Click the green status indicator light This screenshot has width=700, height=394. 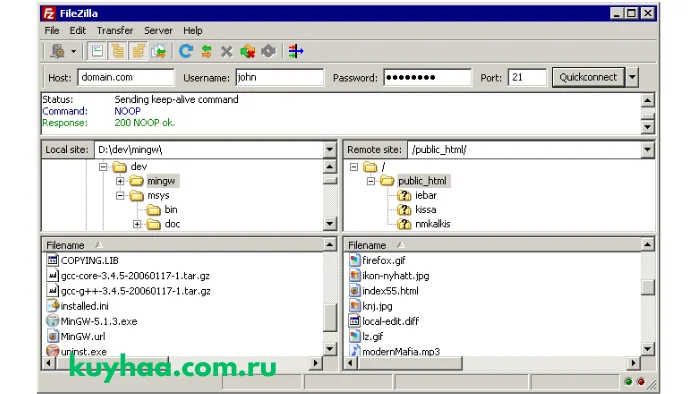629,382
